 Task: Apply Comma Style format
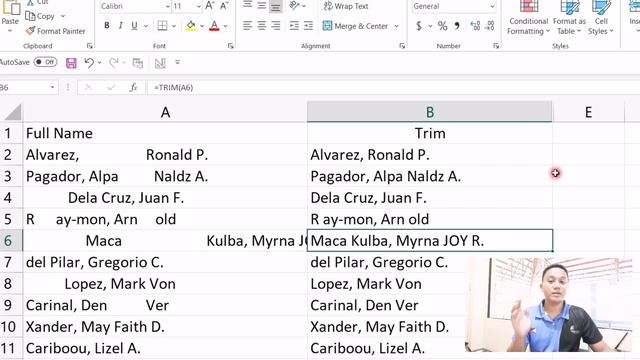[457, 26]
